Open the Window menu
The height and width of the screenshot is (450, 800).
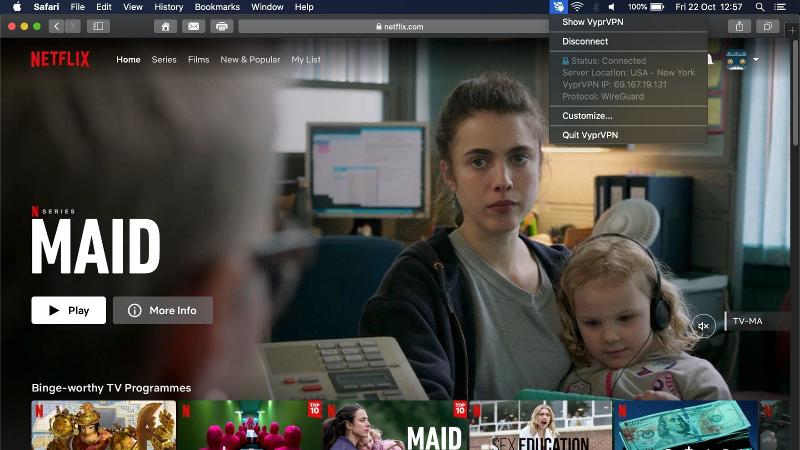pyautogui.click(x=267, y=7)
